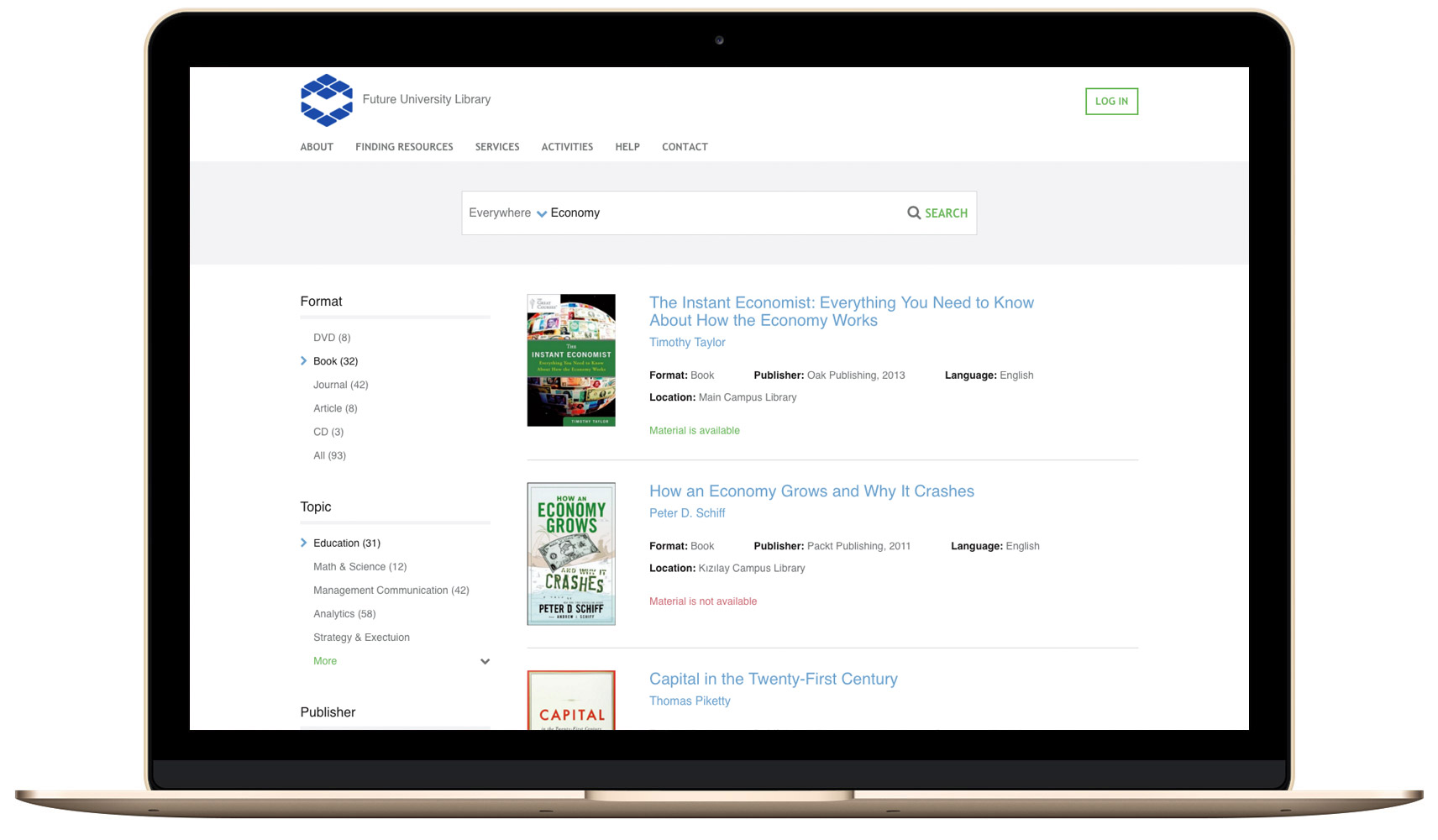Click inside the Economy search field

click(x=722, y=213)
